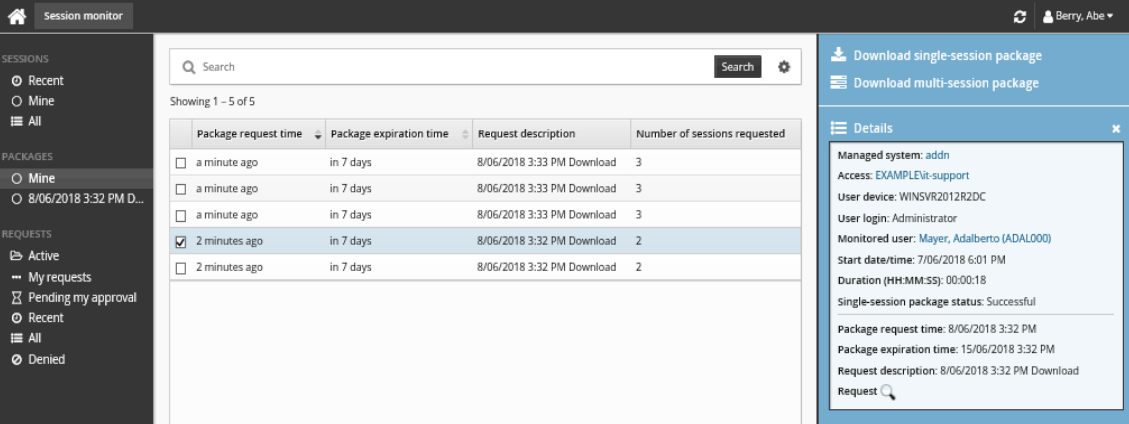Open the Berry, Abe user dropdown
Image resolution: width=1129 pixels, height=424 pixels.
1078,17
